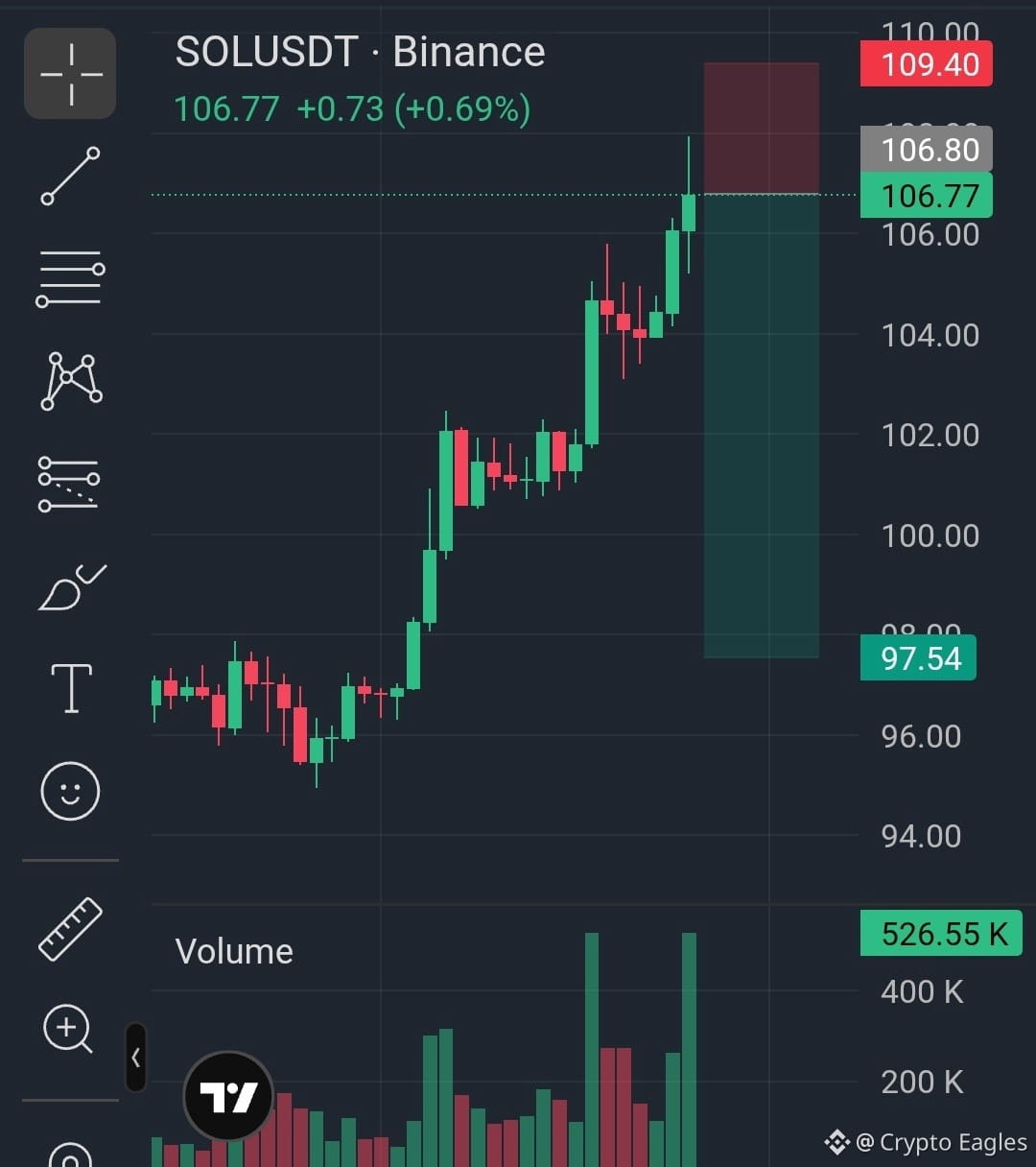Viewport: 1036px width, 1167px height.
Task: Click the SOLUSDT · Binance symbol title
Action: click(x=360, y=52)
